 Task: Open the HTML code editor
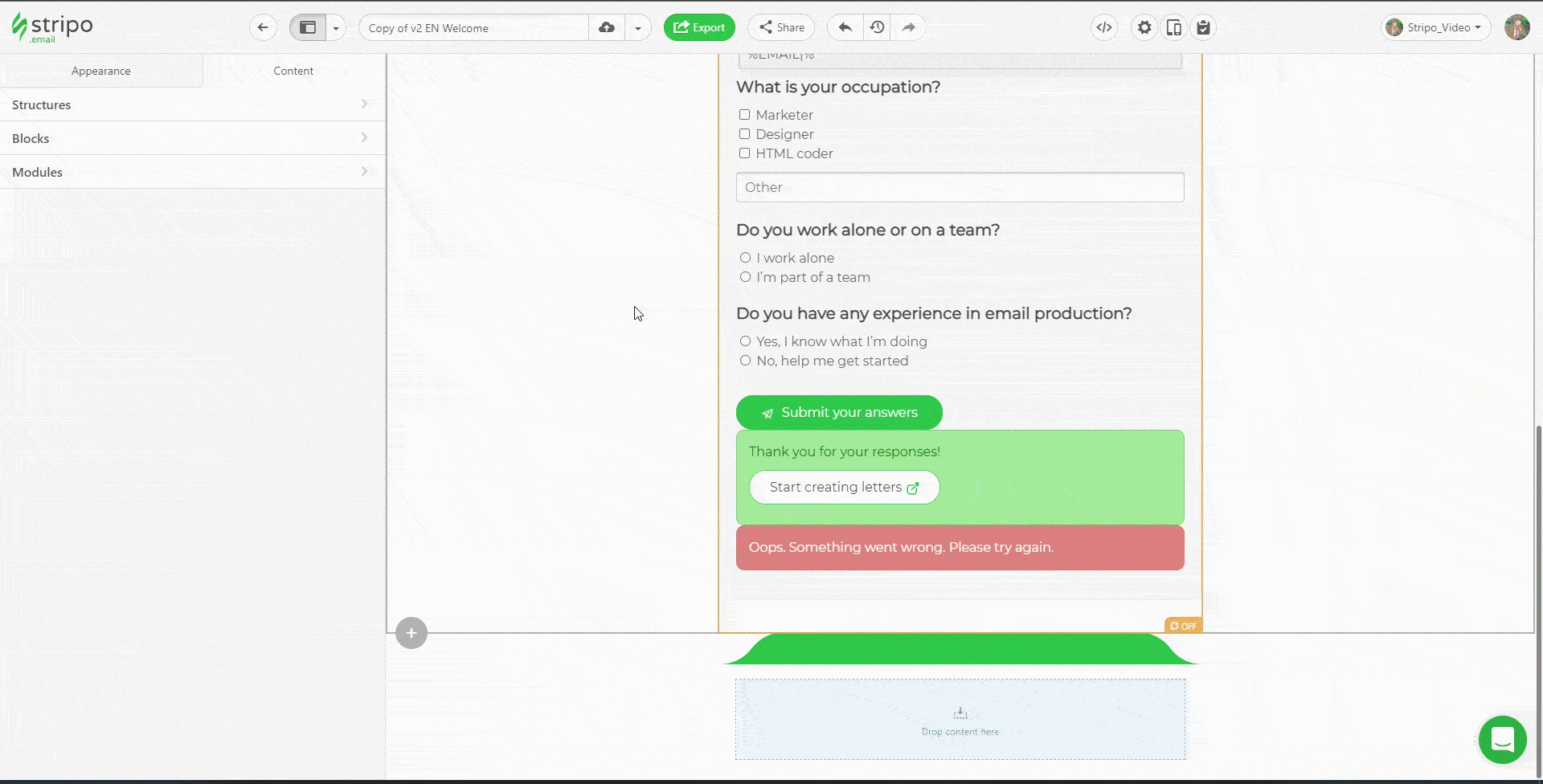click(1103, 27)
